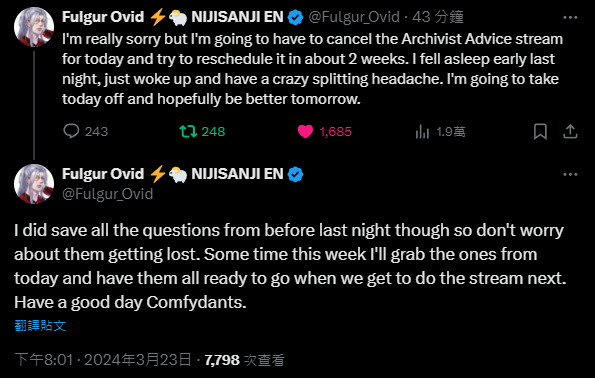The height and width of the screenshot is (378, 595).
Task: Expand the three-dot menu of the second tweet
Action: (570, 175)
